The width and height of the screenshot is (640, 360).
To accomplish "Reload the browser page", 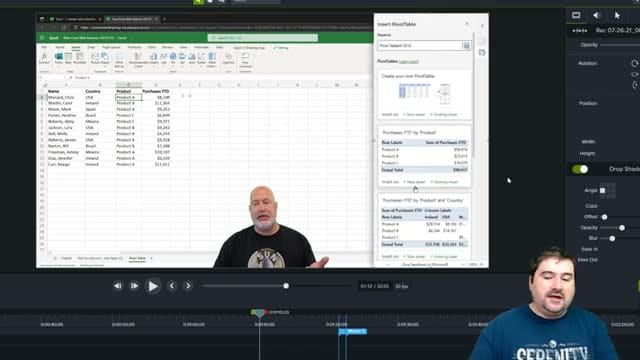I will click(x=64, y=27).
